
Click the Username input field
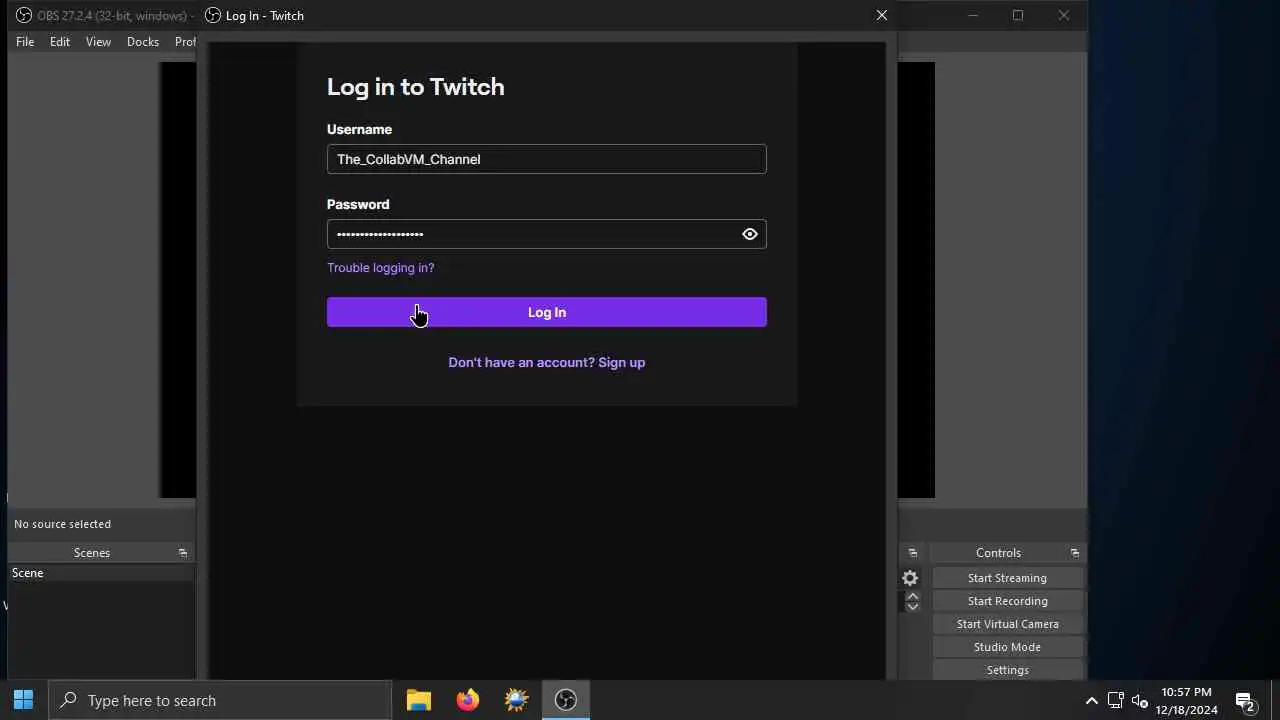[546, 159]
